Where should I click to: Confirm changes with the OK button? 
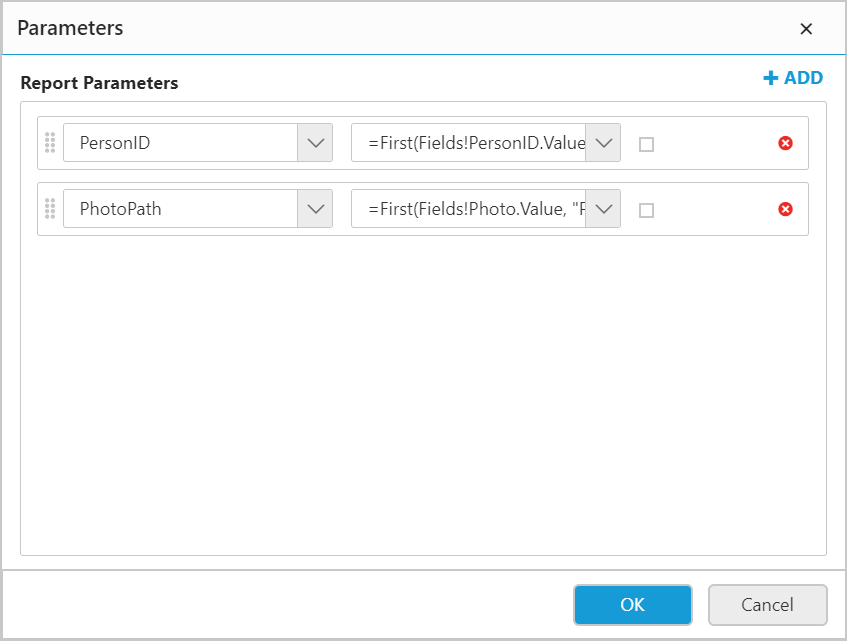632,604
